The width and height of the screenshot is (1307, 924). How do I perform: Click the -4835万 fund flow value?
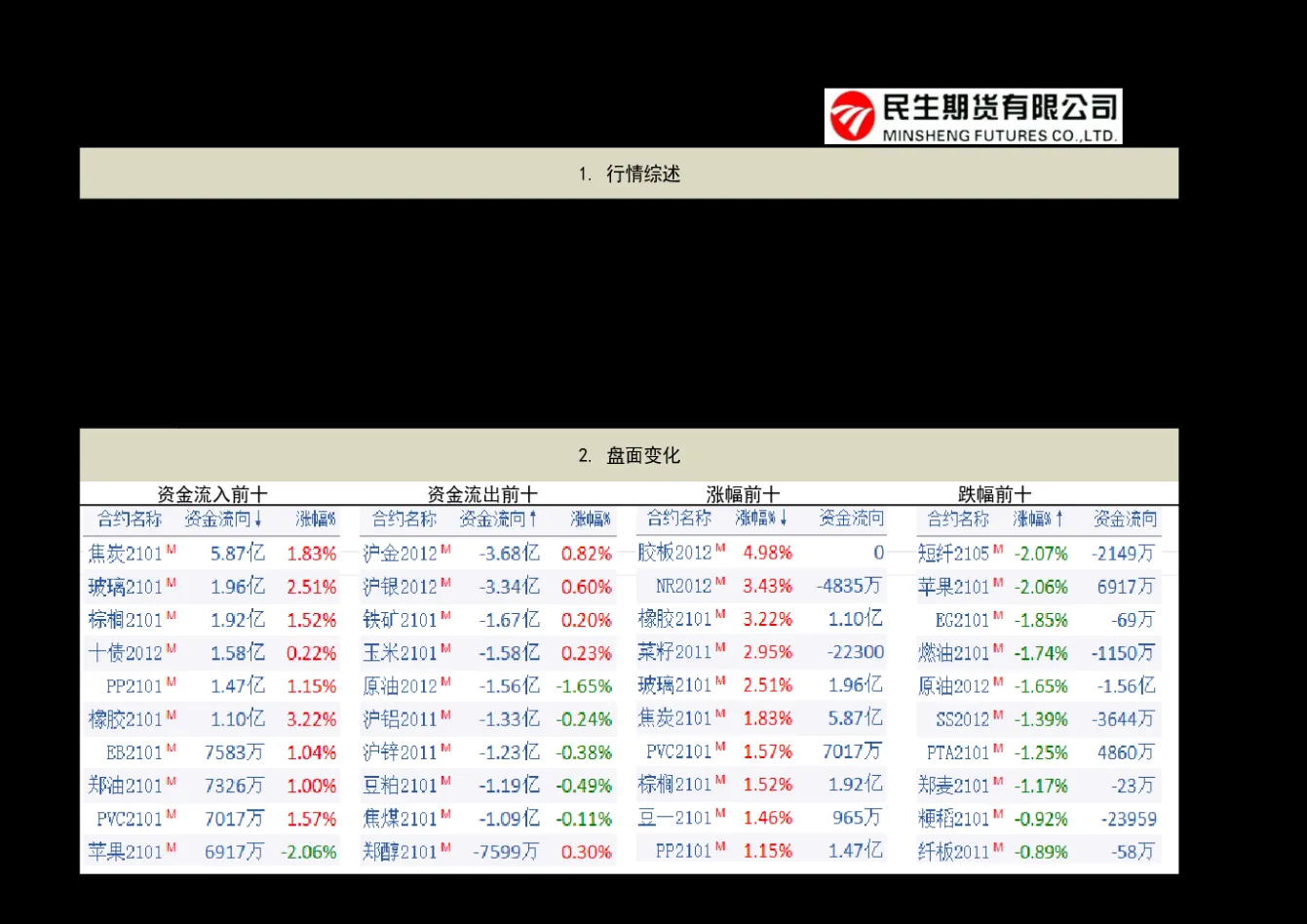850,586
